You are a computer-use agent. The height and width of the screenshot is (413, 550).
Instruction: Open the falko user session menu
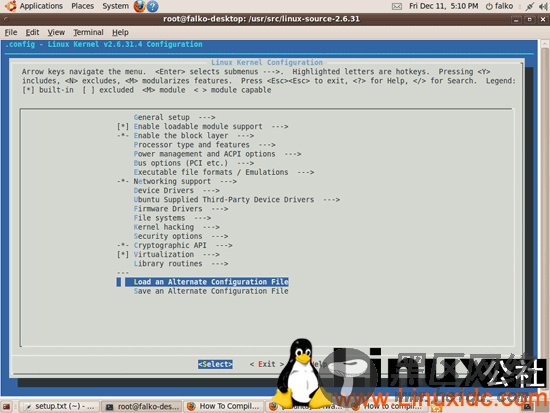tap(499, 6)
